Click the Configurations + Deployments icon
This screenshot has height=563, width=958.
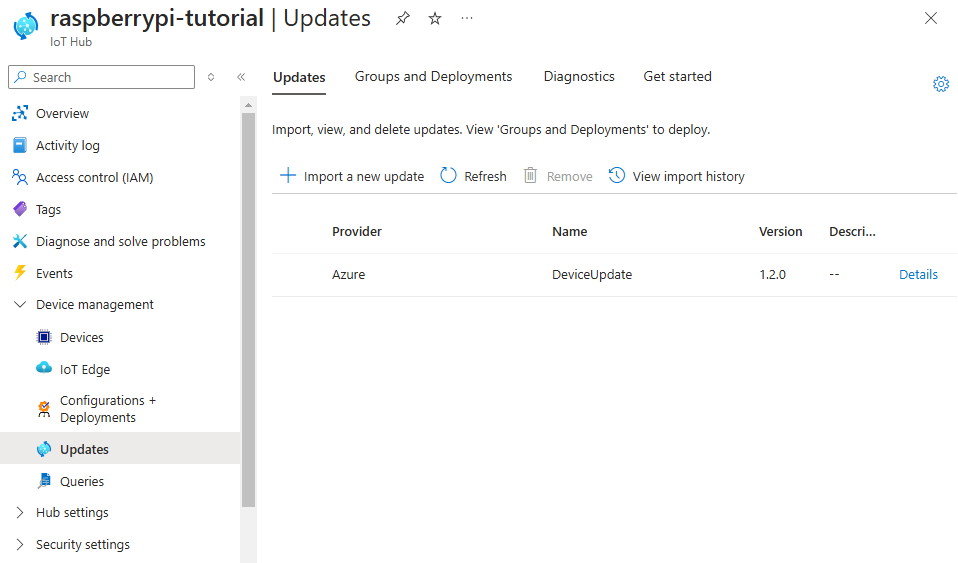click(44, 409)
